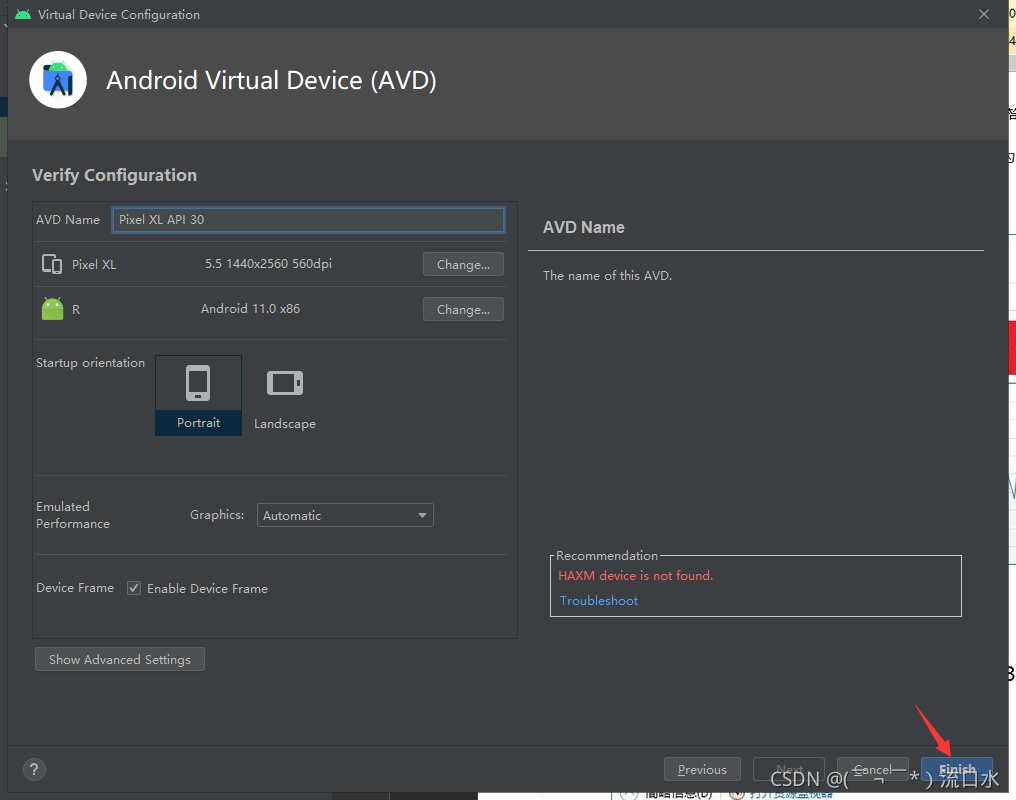Open the HAXM Troubleshoot link
Image resolution: width=1016 pixels, height=800 pixels.
coord(599,600)
